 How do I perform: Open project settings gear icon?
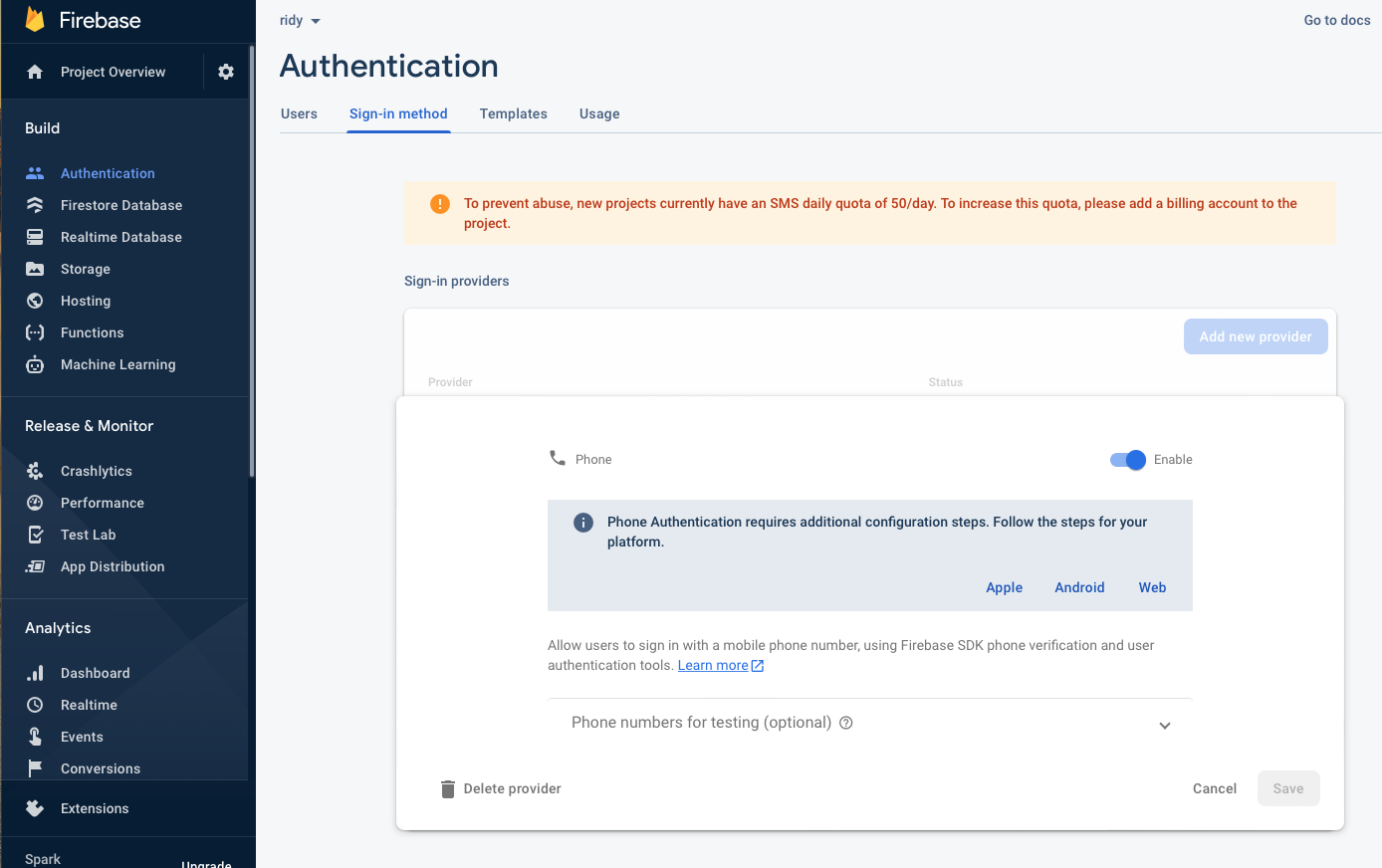pyautogui.click(x=226, y=72)
